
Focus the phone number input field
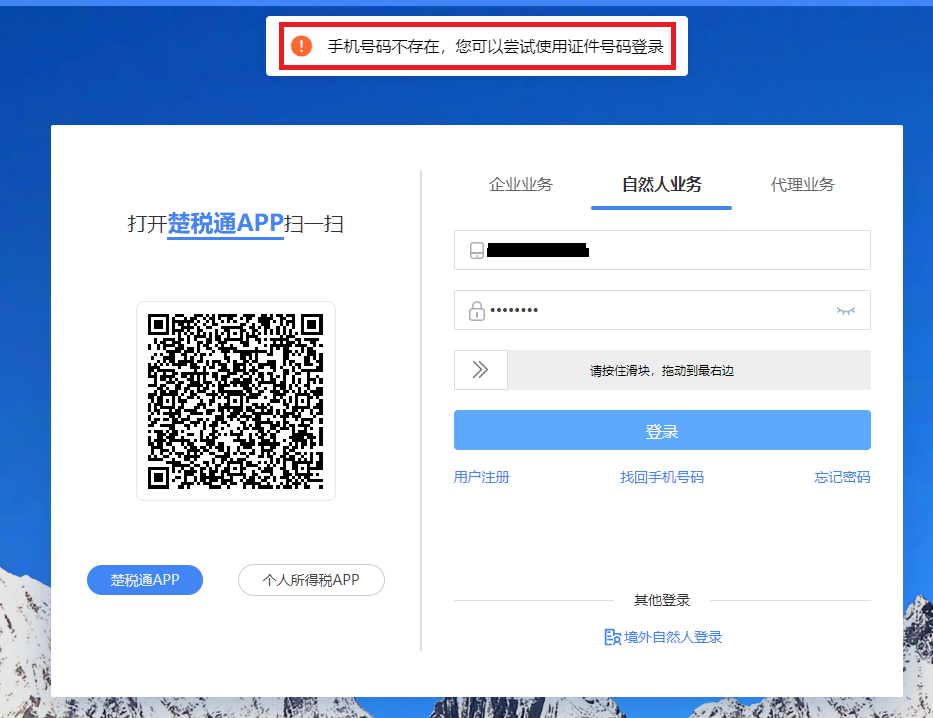pyautogui.click(x=700, y=251)
